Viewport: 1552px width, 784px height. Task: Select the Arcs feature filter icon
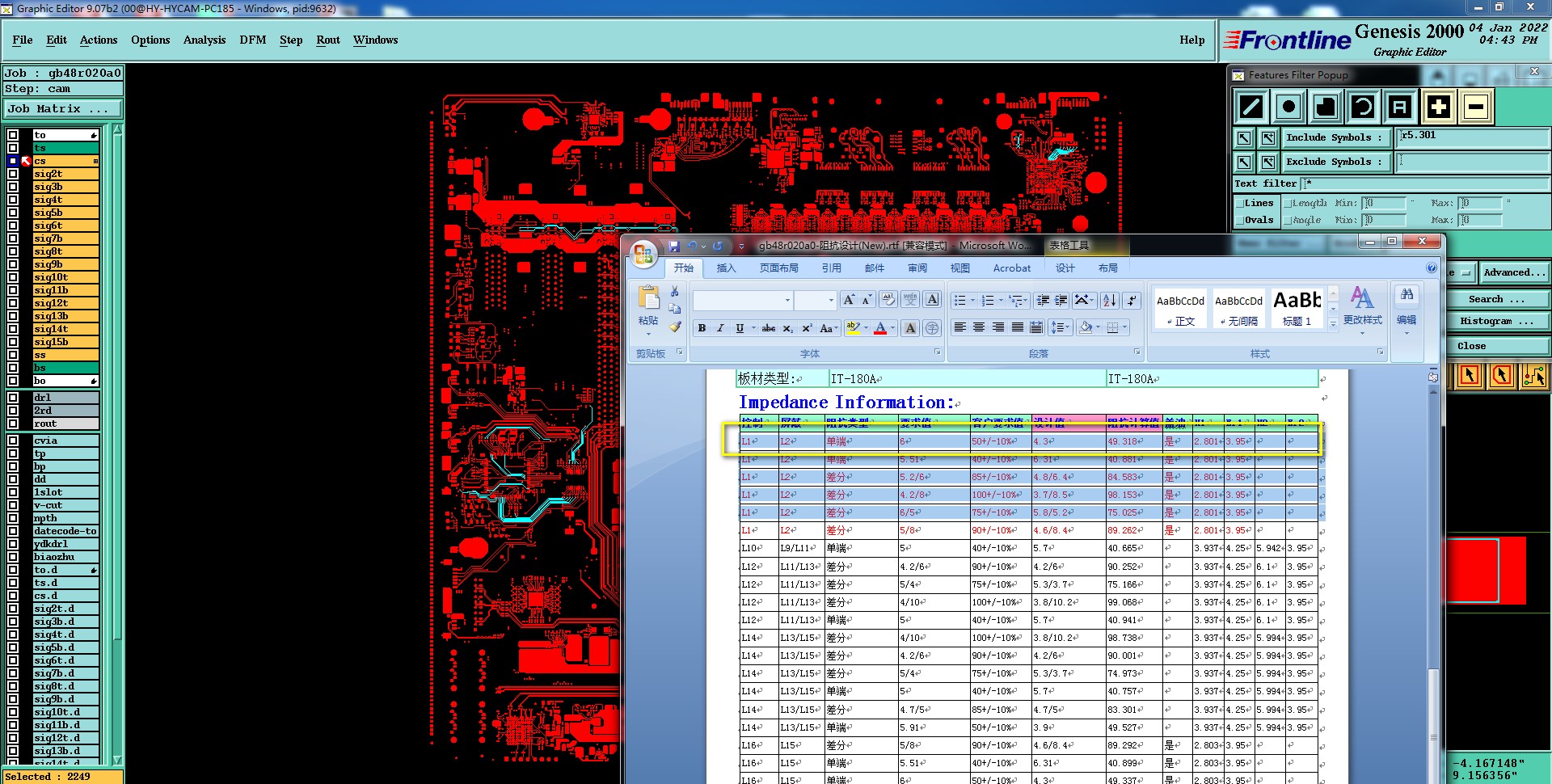(1363, 107)
